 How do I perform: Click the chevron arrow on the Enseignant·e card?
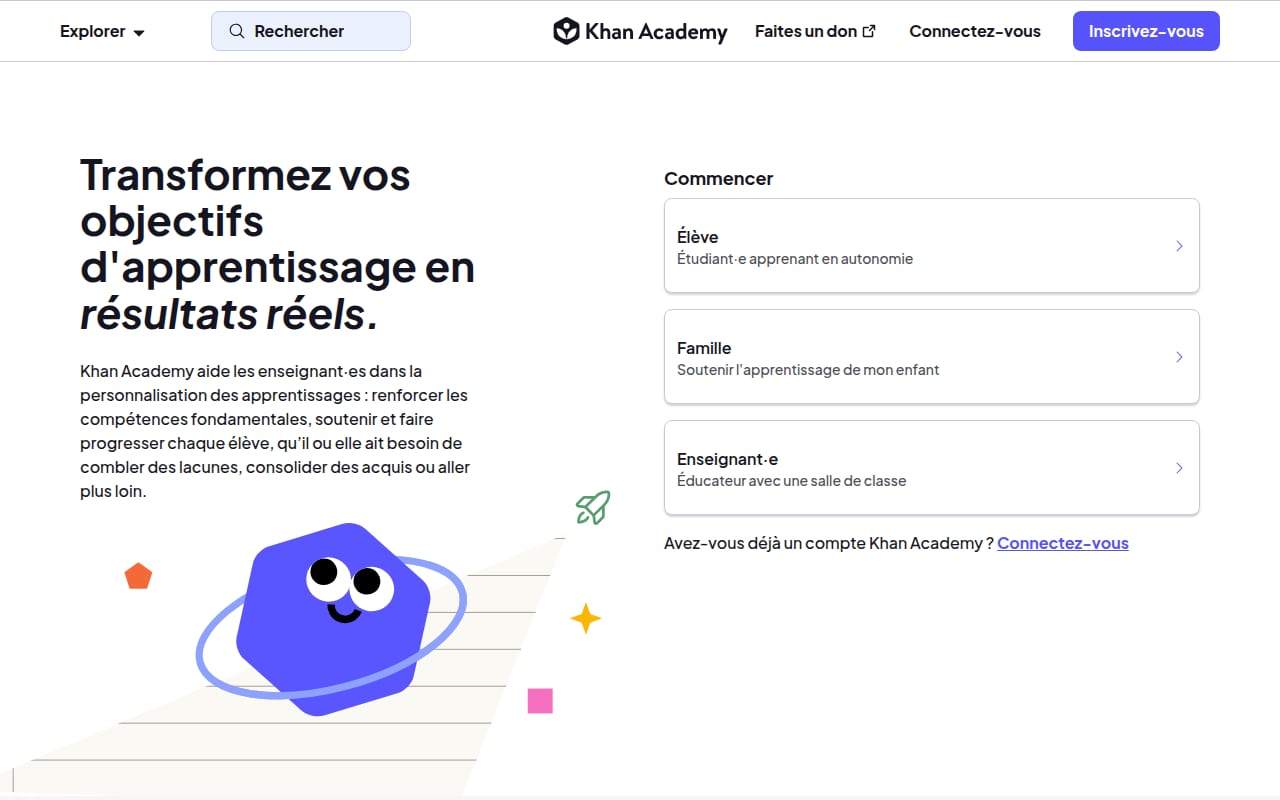point(1179,468)
